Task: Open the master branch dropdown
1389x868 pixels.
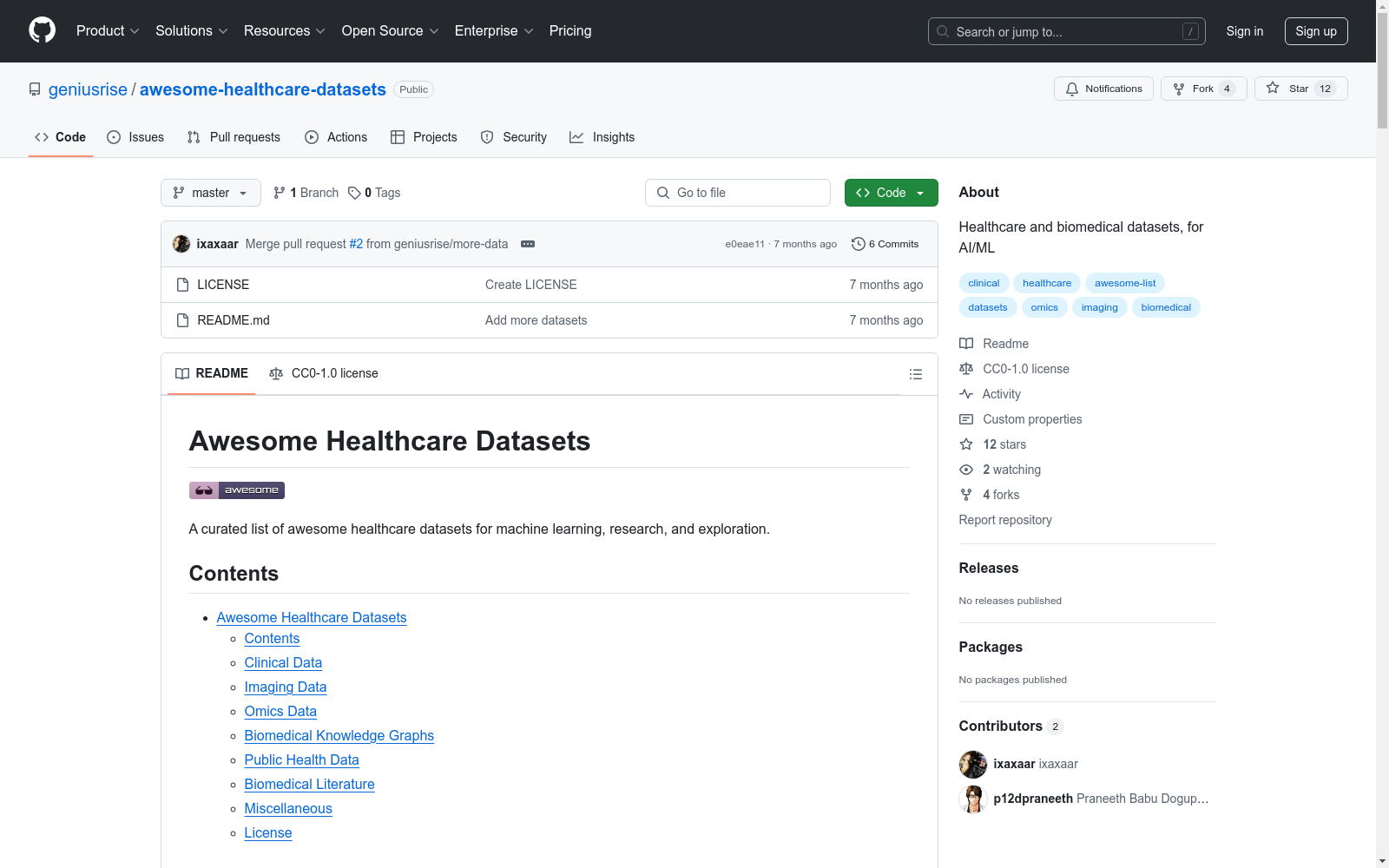Action: [x=211, y=193]
